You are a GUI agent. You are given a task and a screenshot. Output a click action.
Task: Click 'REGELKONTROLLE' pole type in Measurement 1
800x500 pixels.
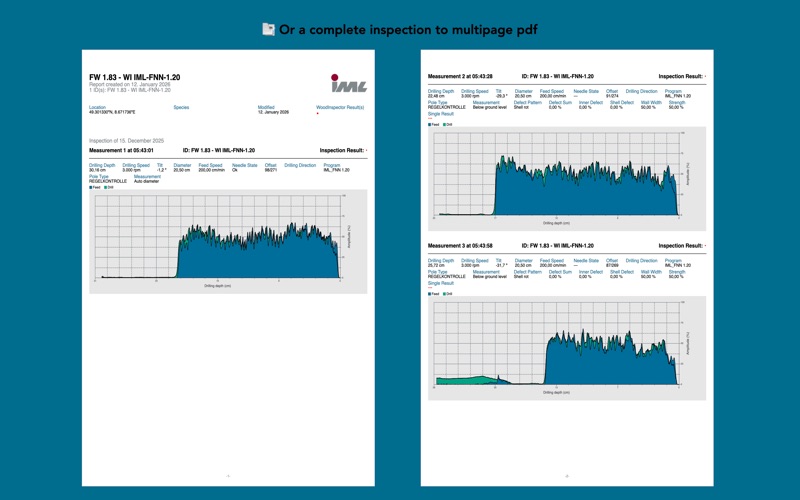pos(108,181)
